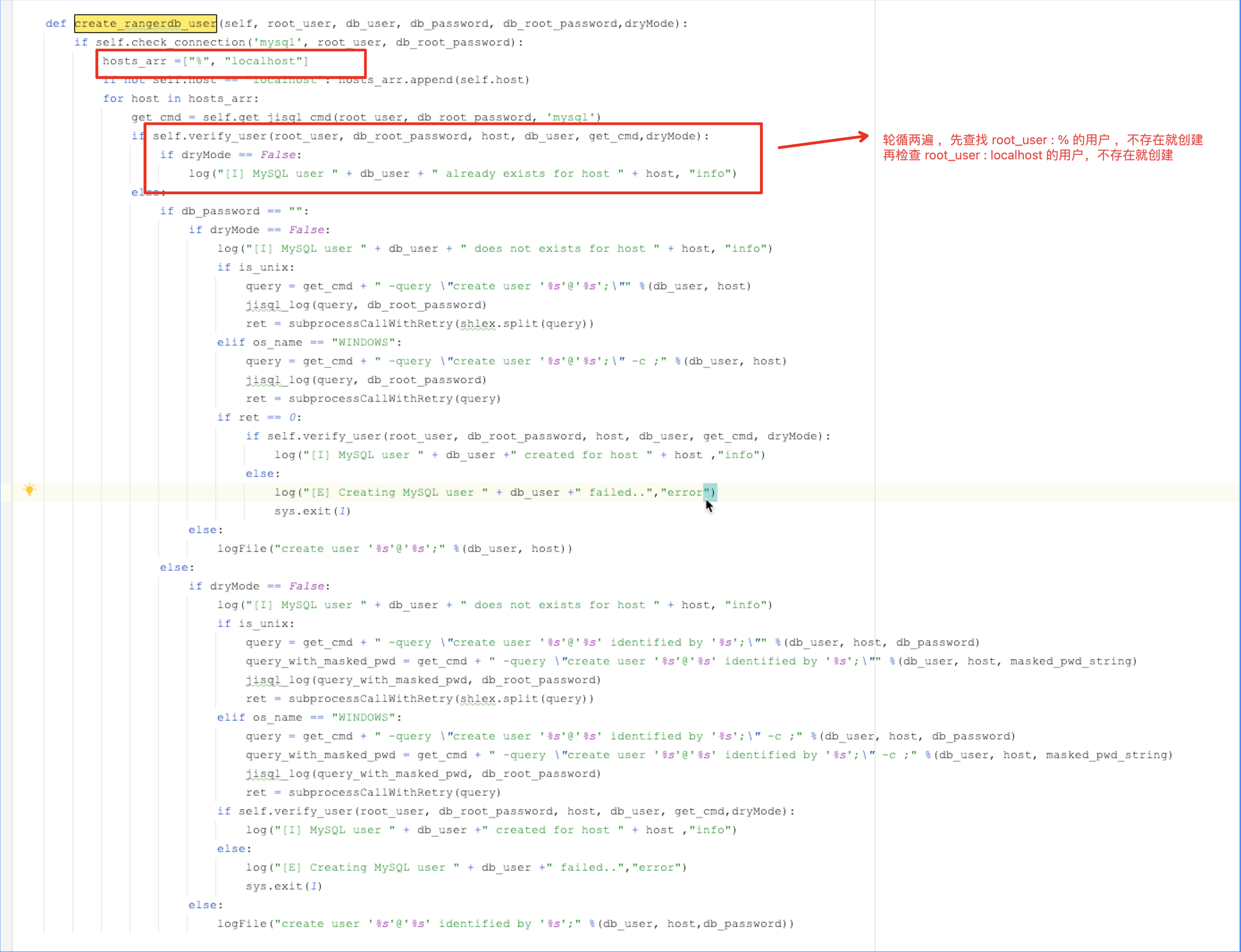Image resolution: width=1241 pixels, height=952 pixels.
Task: Select the False keyword in dryMode comparison
Action: (277, 154)
